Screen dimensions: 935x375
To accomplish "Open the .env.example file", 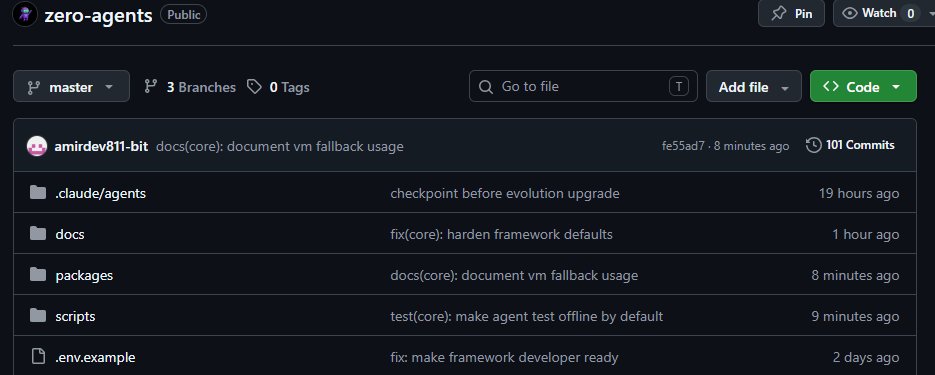I will pos(95,357).
